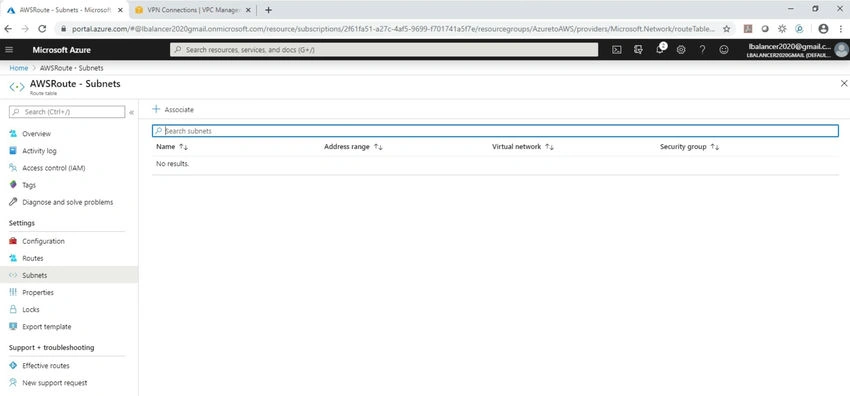Bookmark this page with the star icon
The width and height of the screenshot is (850, 396).
[726, 29]
